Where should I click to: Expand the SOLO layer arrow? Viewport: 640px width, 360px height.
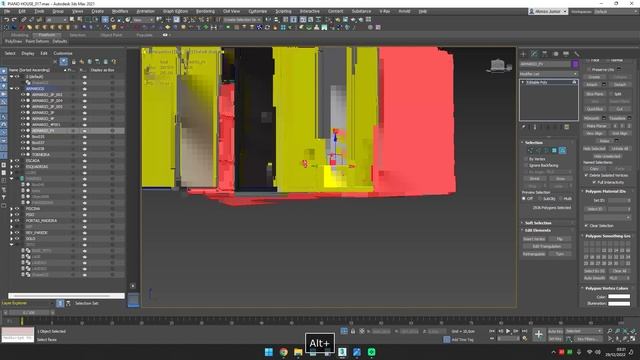coord(11,239)
